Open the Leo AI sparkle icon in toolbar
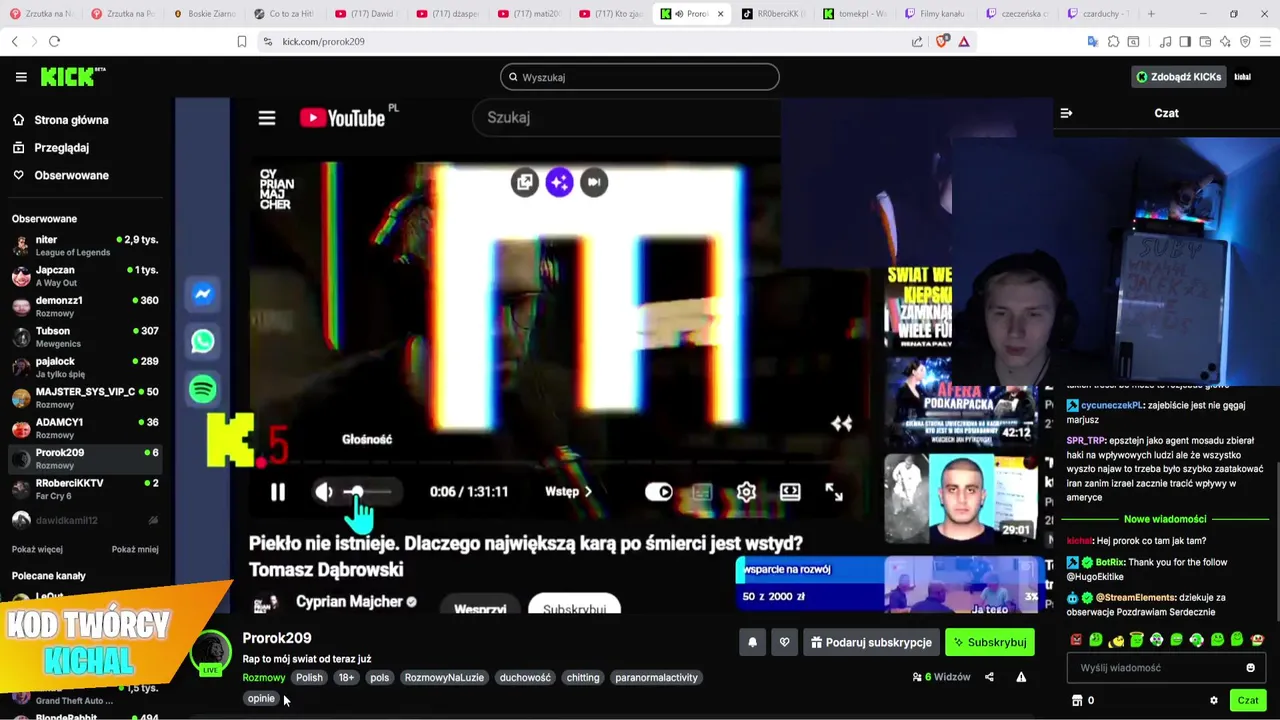The width and height of the screenshot is (1280, 720). [x=1225, y=41]
